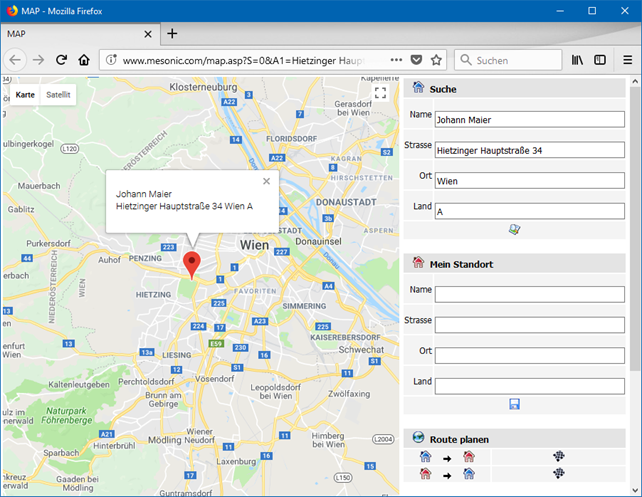Click the checkered flag in first route row
This screenshot has width=642, height=497.
tap(559, 456)
